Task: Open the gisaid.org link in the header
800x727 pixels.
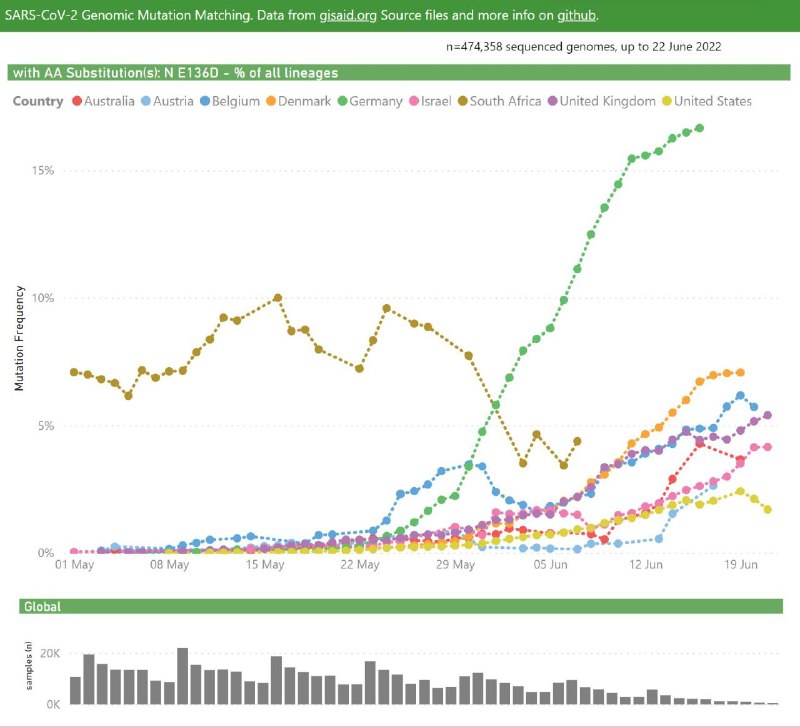Action: [348, 15]
